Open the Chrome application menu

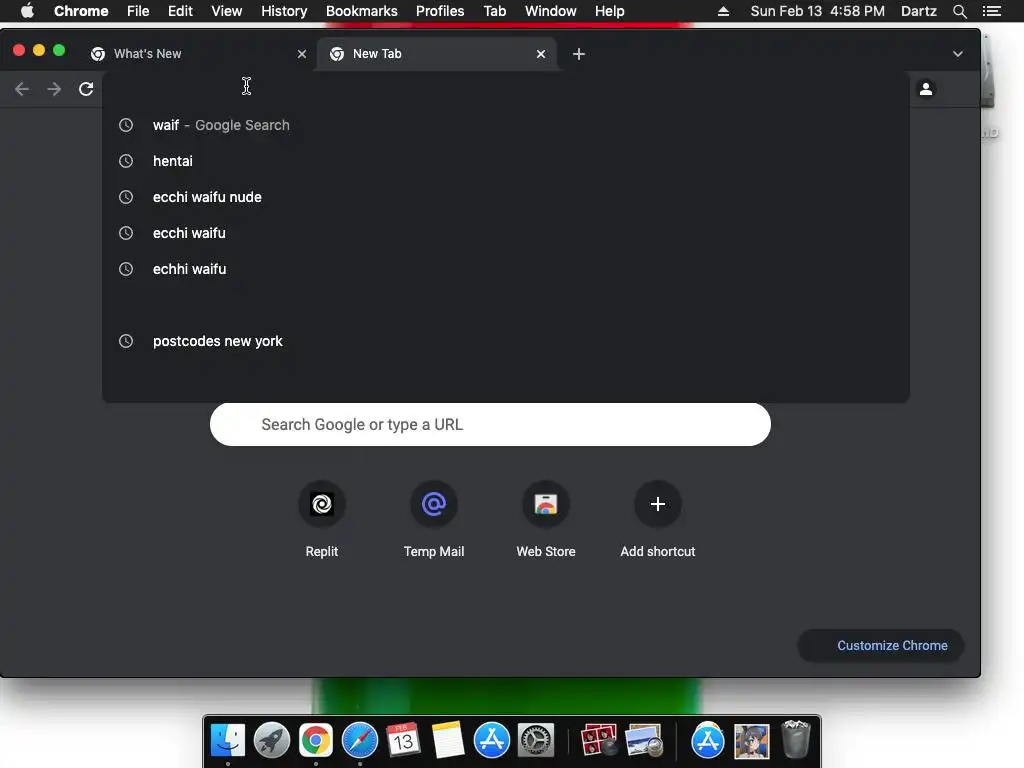tap(81, 11)
